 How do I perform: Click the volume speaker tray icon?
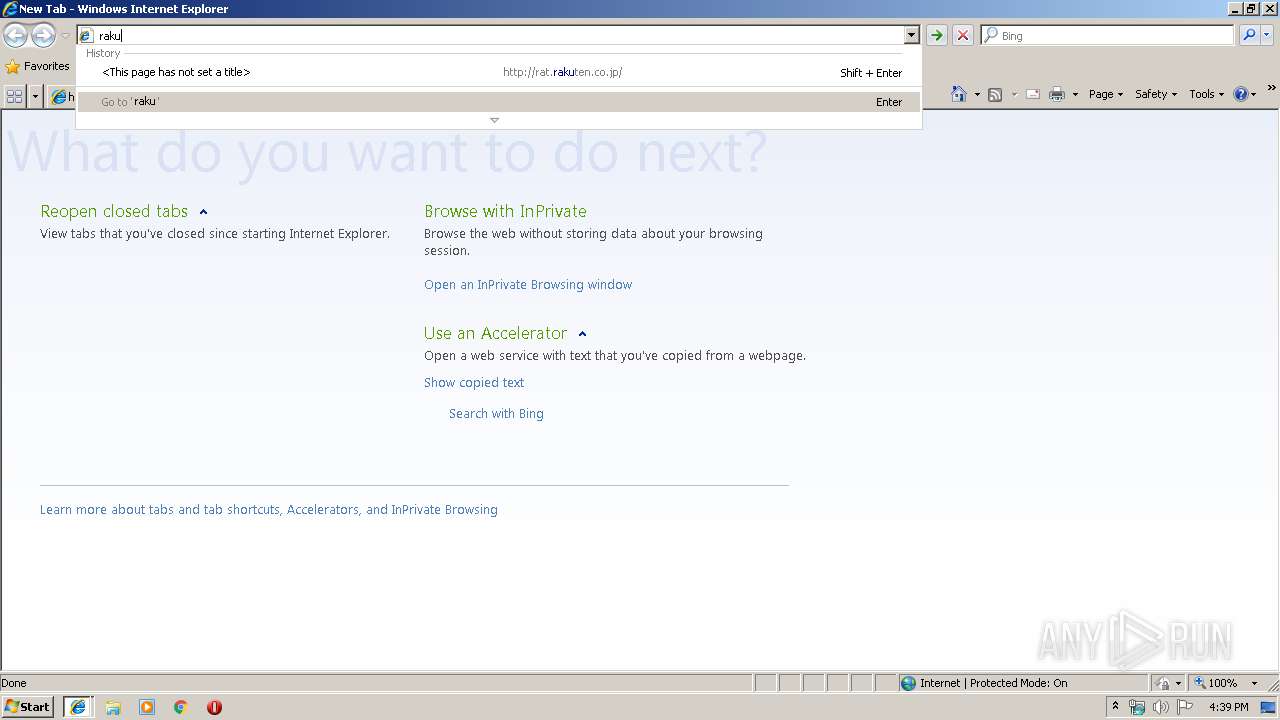1161,707
